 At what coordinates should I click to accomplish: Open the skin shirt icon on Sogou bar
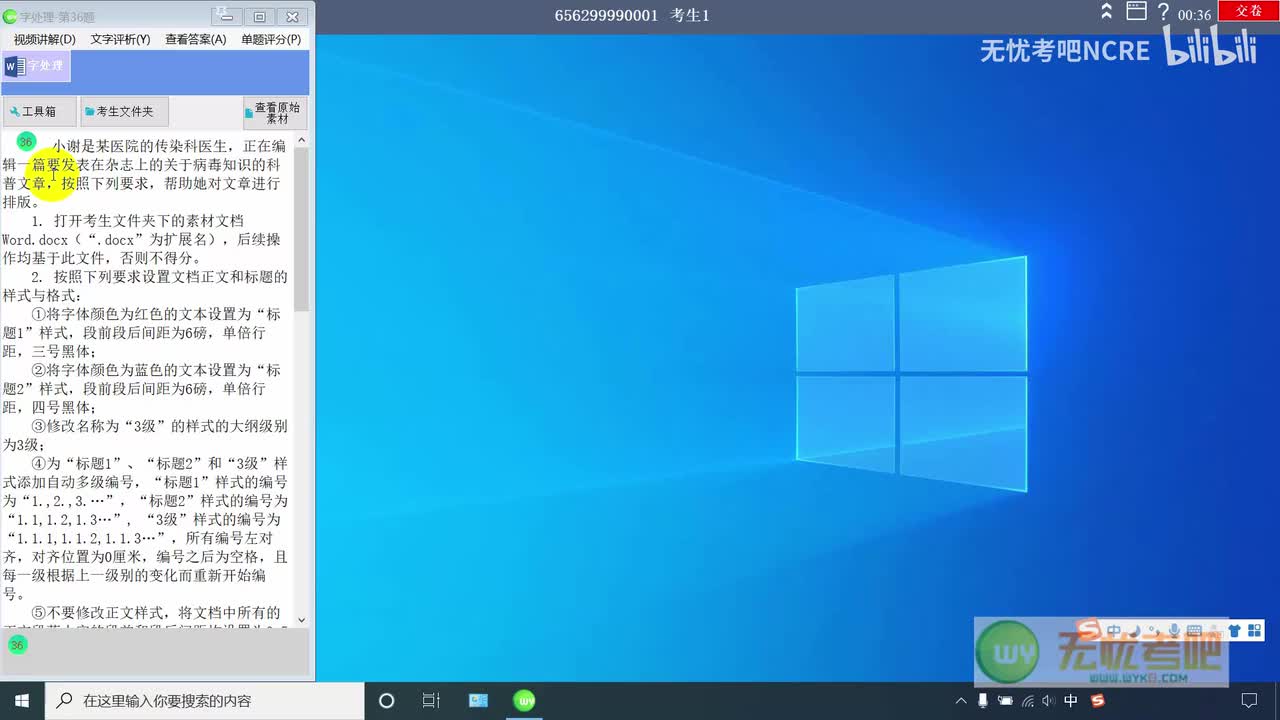pos(1233,631)
